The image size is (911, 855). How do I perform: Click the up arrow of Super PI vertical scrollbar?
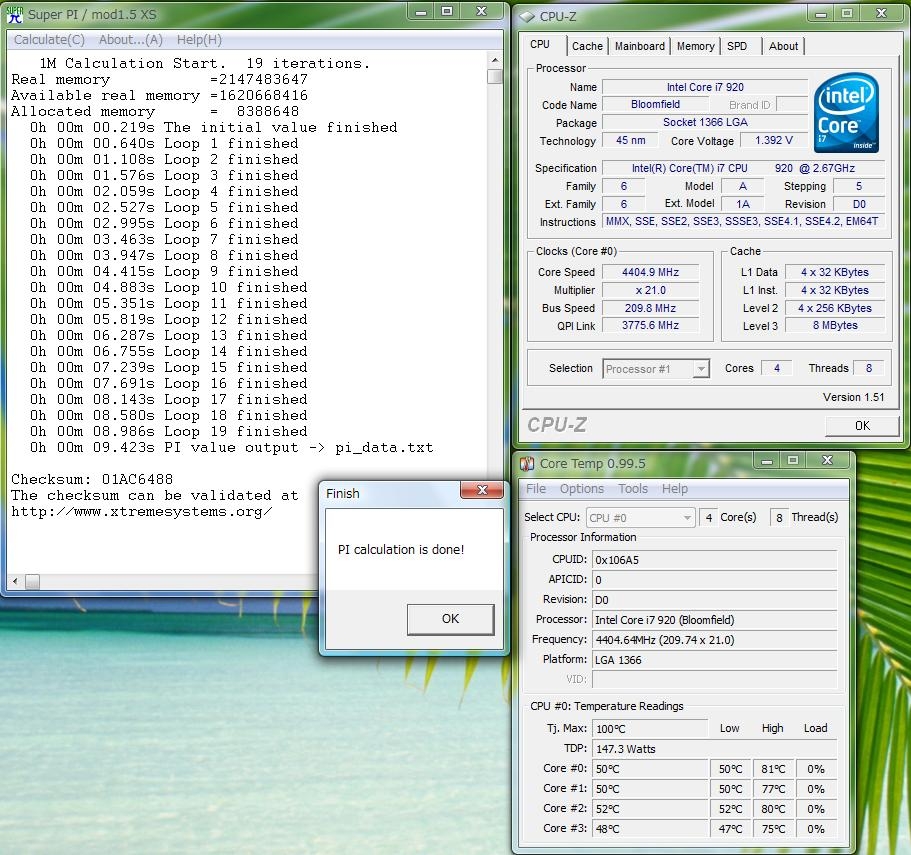[495, 60]
